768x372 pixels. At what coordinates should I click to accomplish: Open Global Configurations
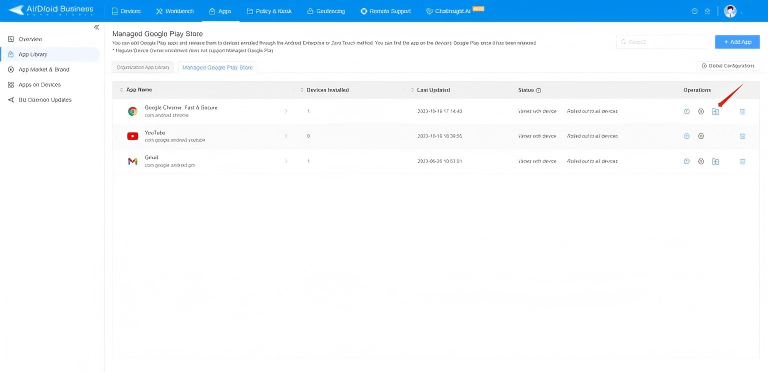point(728,66)
